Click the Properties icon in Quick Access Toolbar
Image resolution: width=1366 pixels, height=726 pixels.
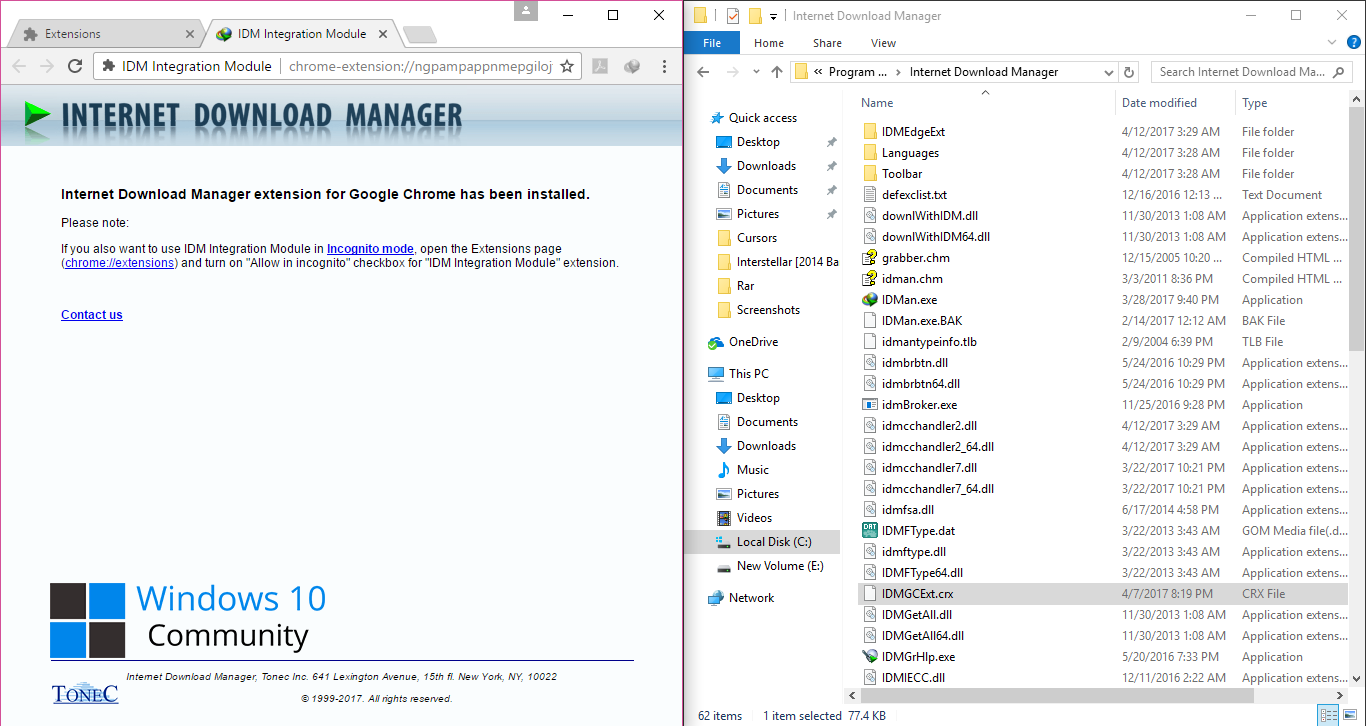[x=732, y=15]
